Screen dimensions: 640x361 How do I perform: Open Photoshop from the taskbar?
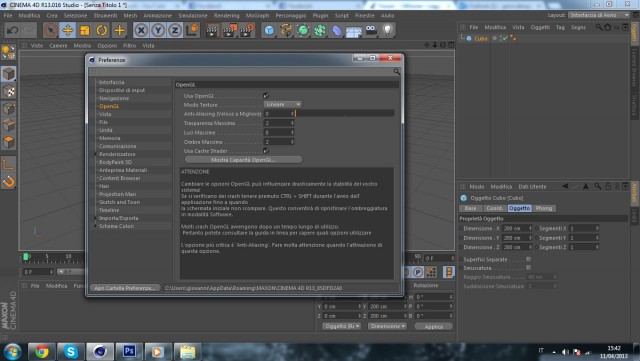pyautogui.click(x=129, y=351)
